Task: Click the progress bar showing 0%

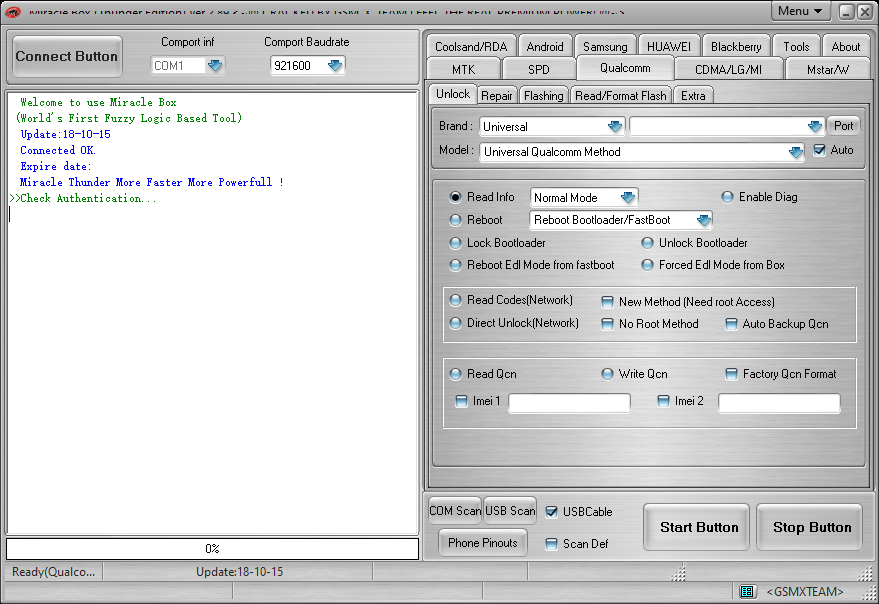Action: 212,549
